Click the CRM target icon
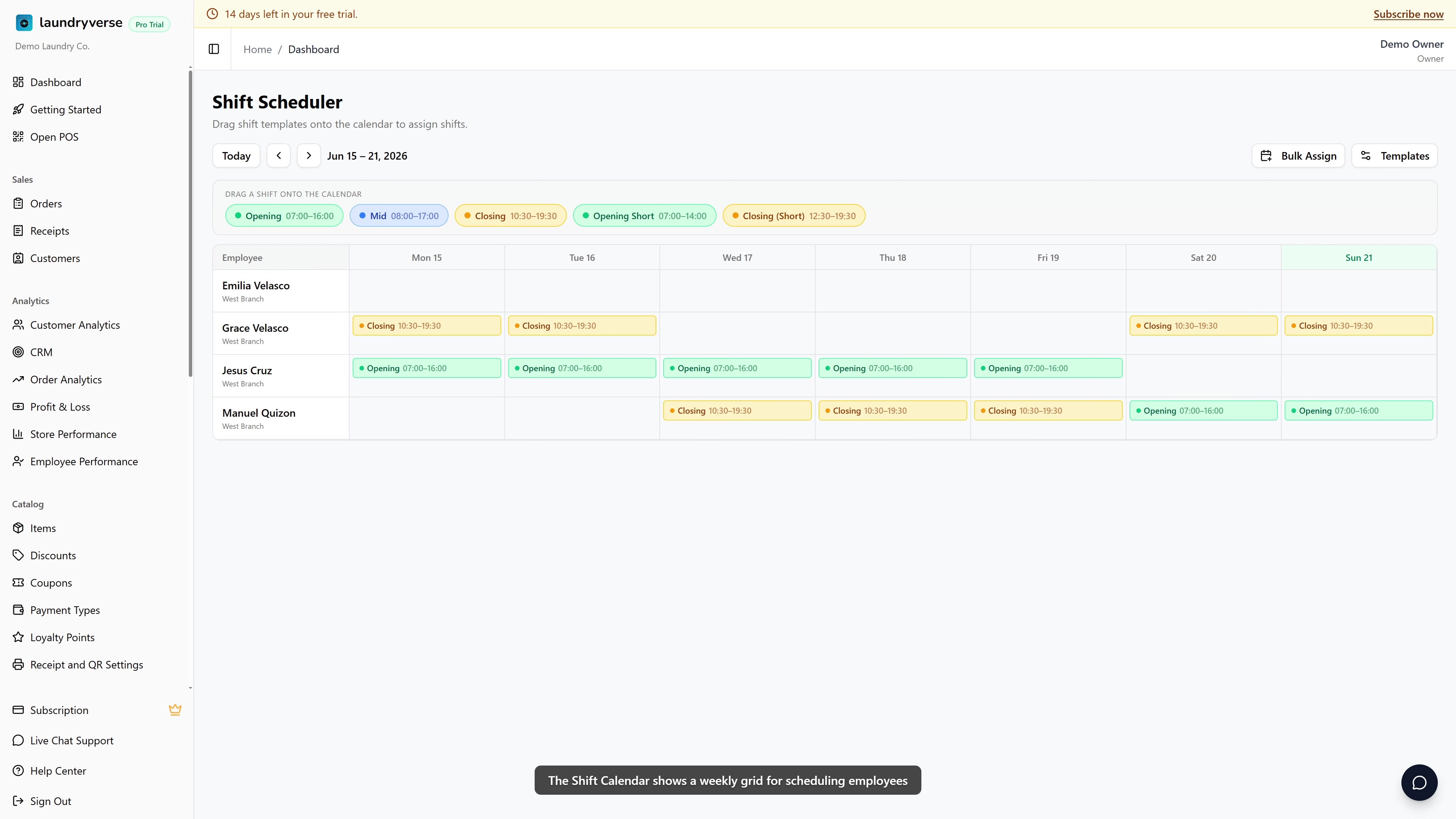1456x819 pixels. click(18, 352)
